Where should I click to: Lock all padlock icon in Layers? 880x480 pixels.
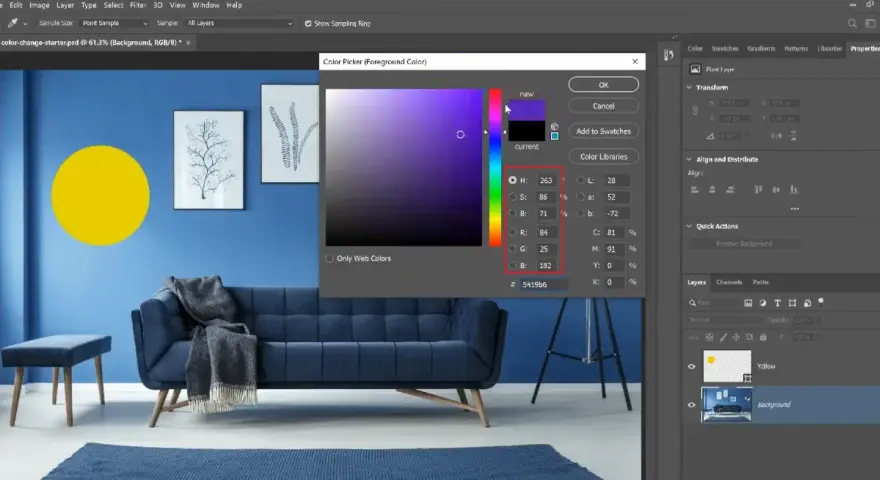pyautogui.click(x=763, y=337)
